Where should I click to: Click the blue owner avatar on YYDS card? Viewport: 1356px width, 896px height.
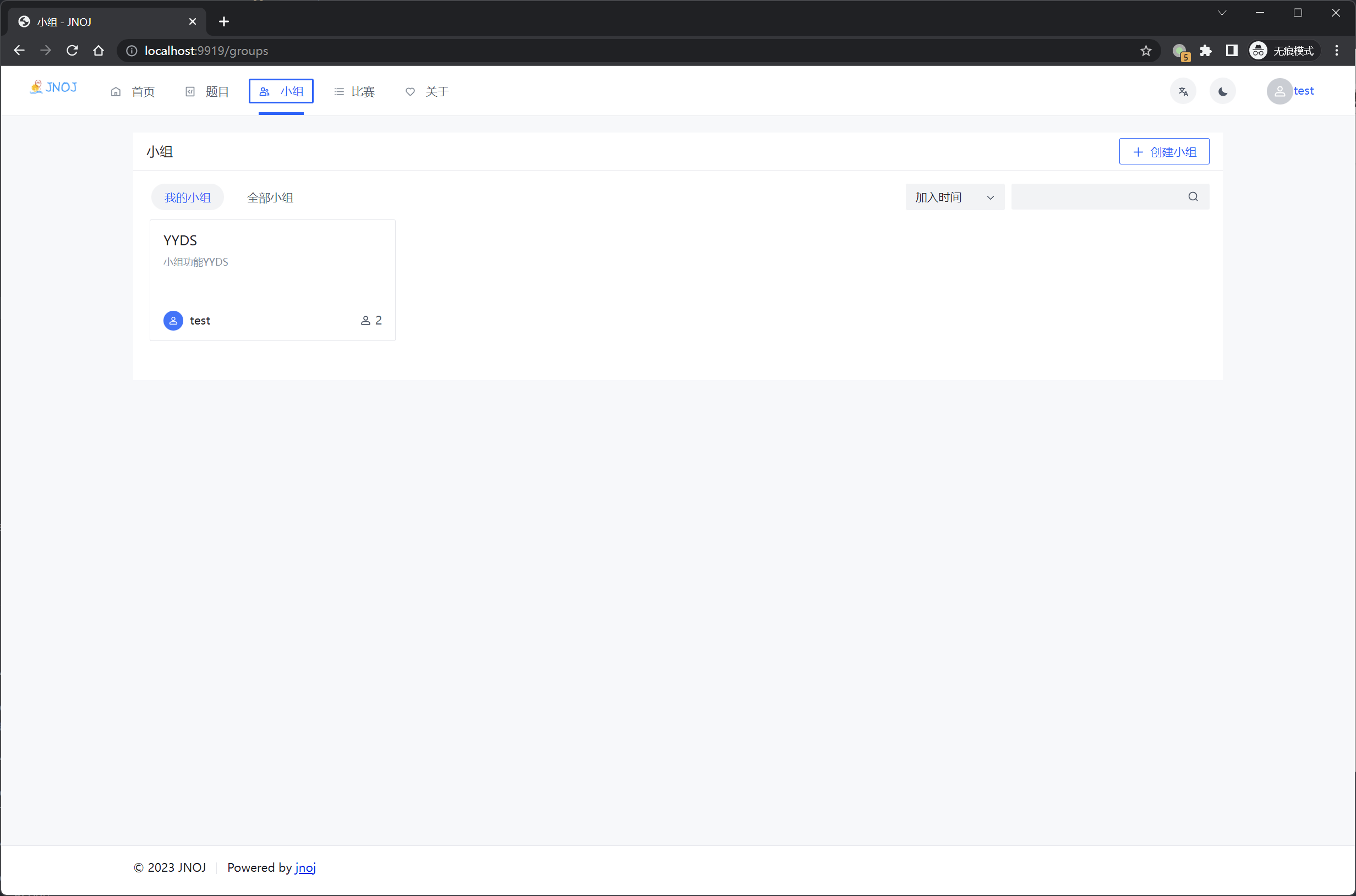click(x=173, y=321)
